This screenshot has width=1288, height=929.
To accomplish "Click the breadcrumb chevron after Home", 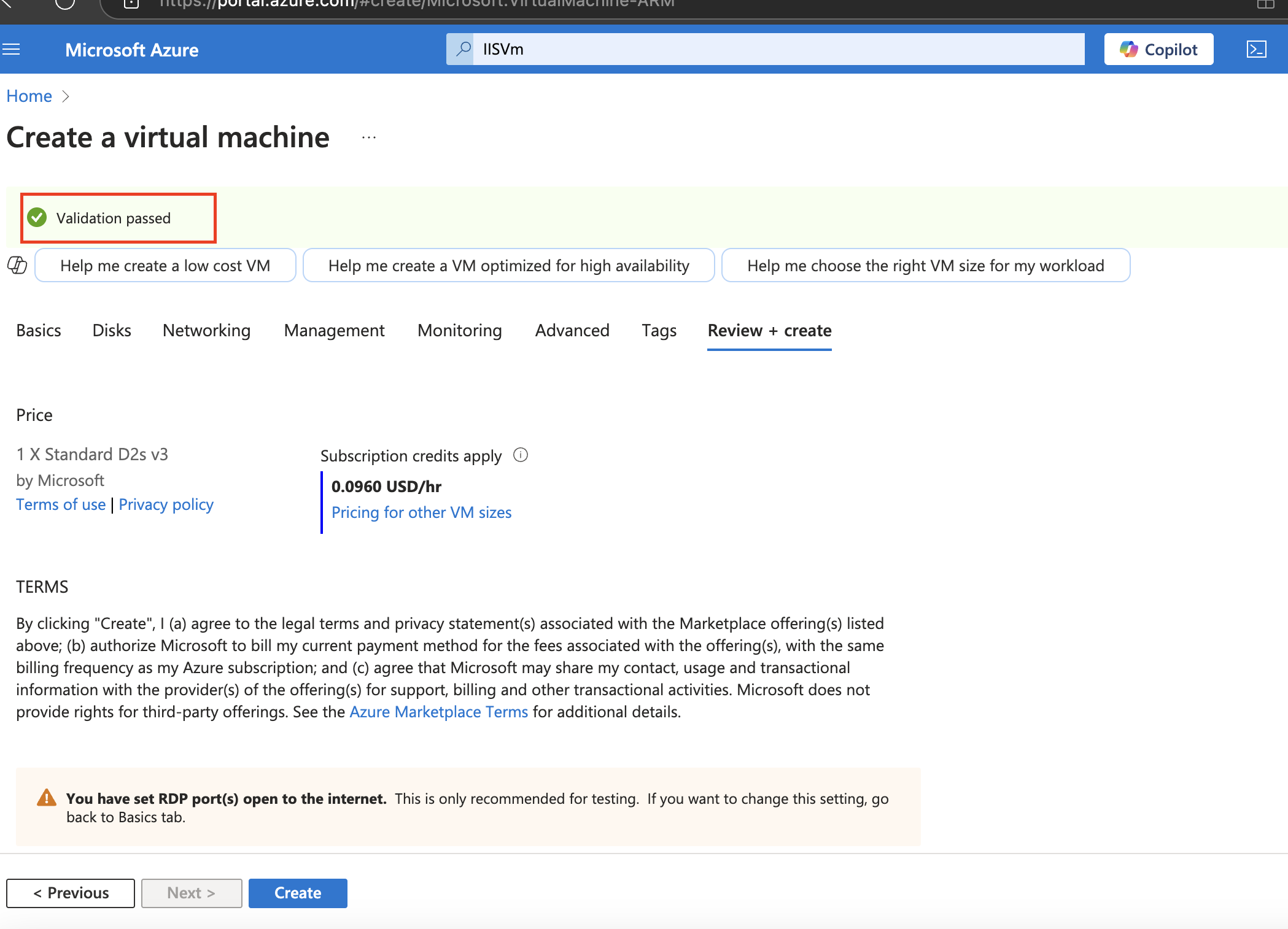I will (66, 96).
